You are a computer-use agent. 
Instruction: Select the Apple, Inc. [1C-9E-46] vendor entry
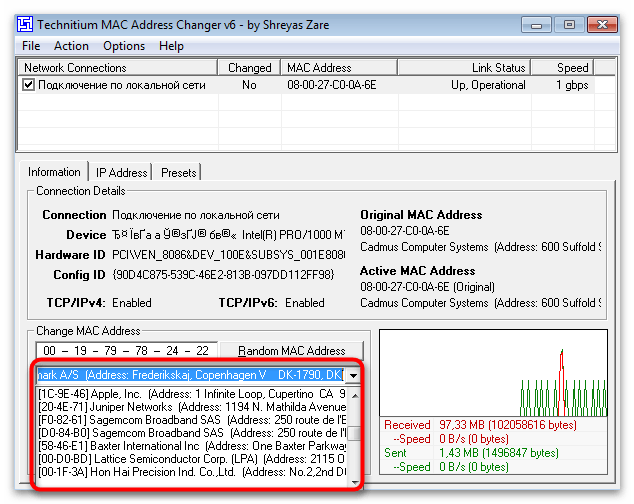click(192, 394)
